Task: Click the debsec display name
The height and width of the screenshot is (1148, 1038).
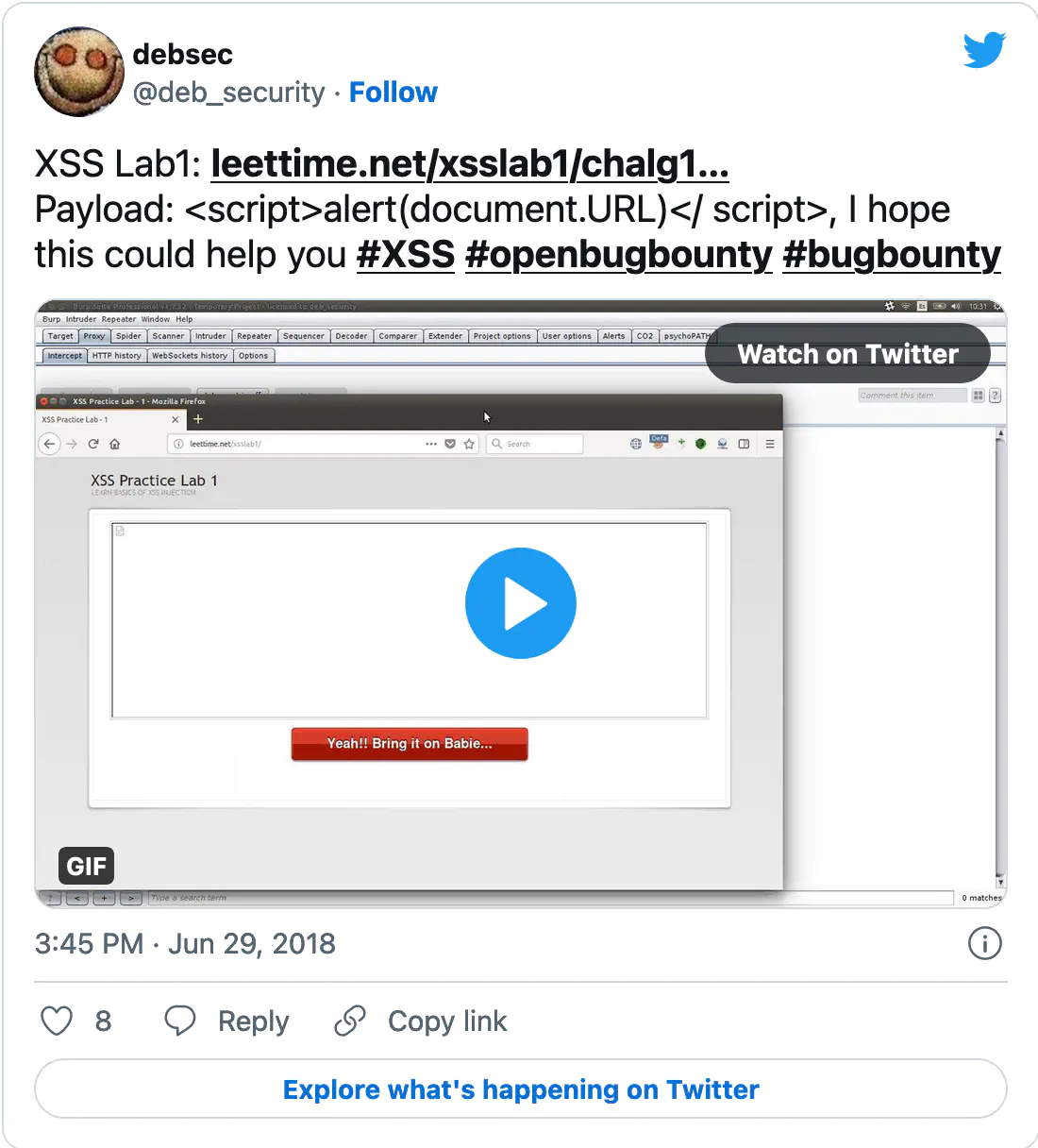Action: pyautogui.click(x=183, y=54)
